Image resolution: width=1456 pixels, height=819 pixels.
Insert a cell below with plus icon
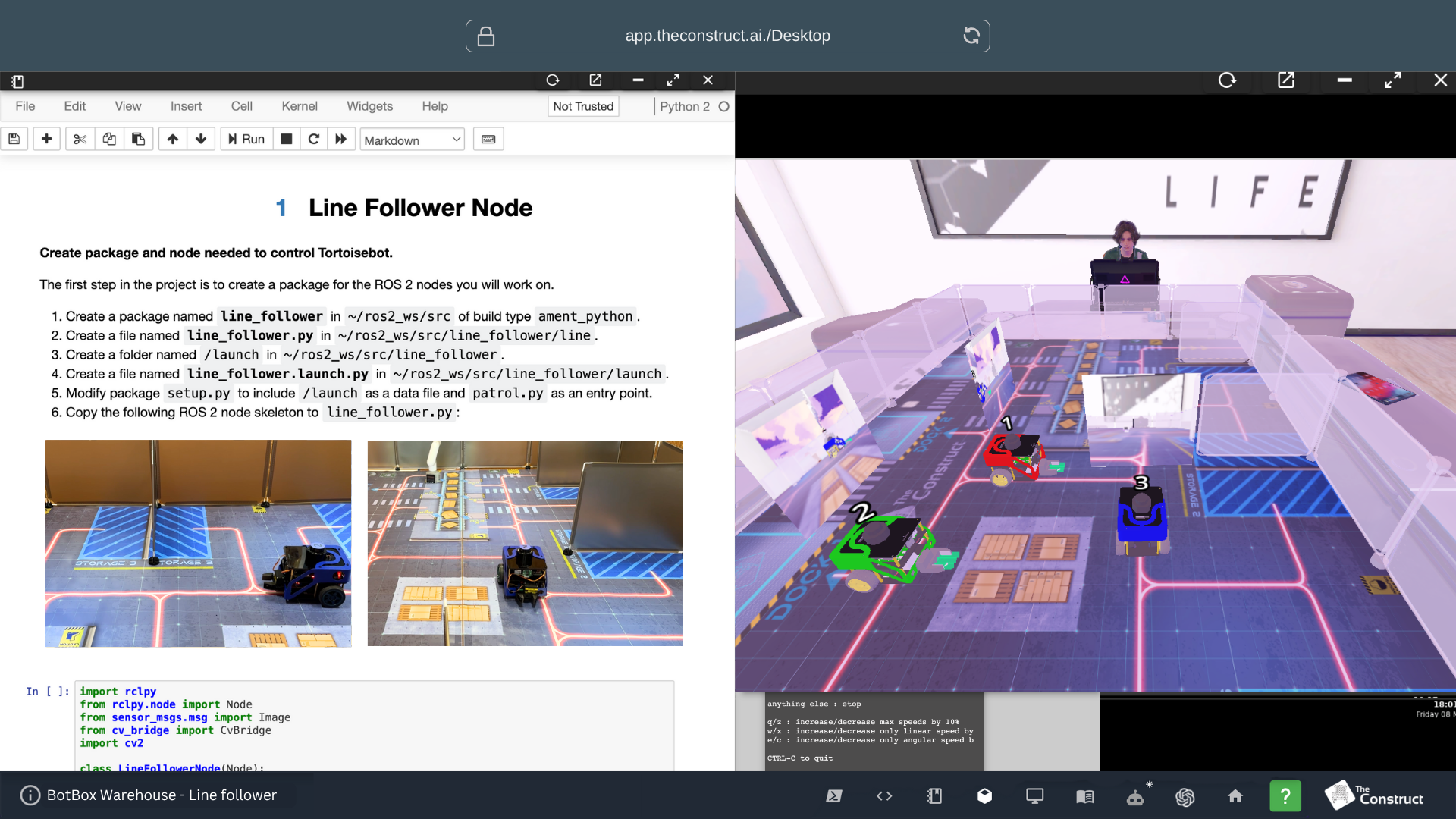pyautogui.click(x=46, y=140)
